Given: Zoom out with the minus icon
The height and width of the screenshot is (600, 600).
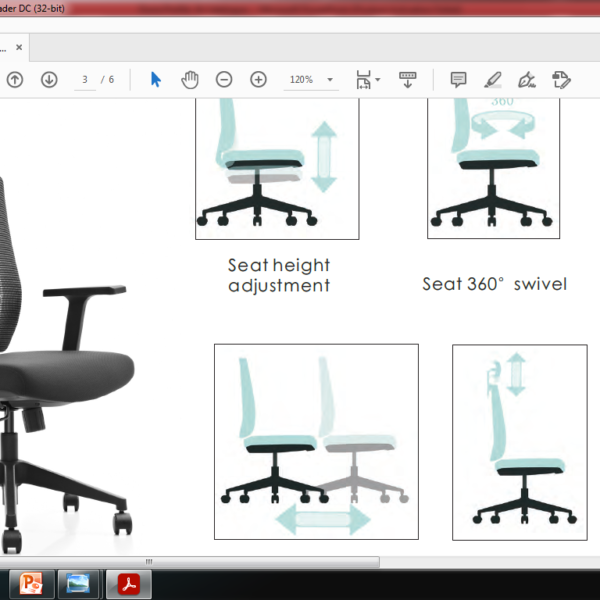Looking at the screenshot, I should [224, 80].
